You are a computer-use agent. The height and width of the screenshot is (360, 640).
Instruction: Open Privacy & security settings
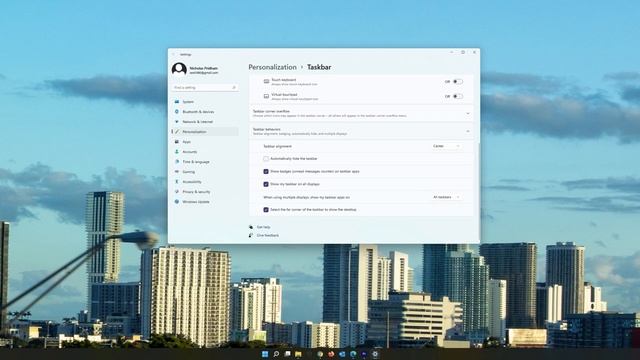pos(205,192)
